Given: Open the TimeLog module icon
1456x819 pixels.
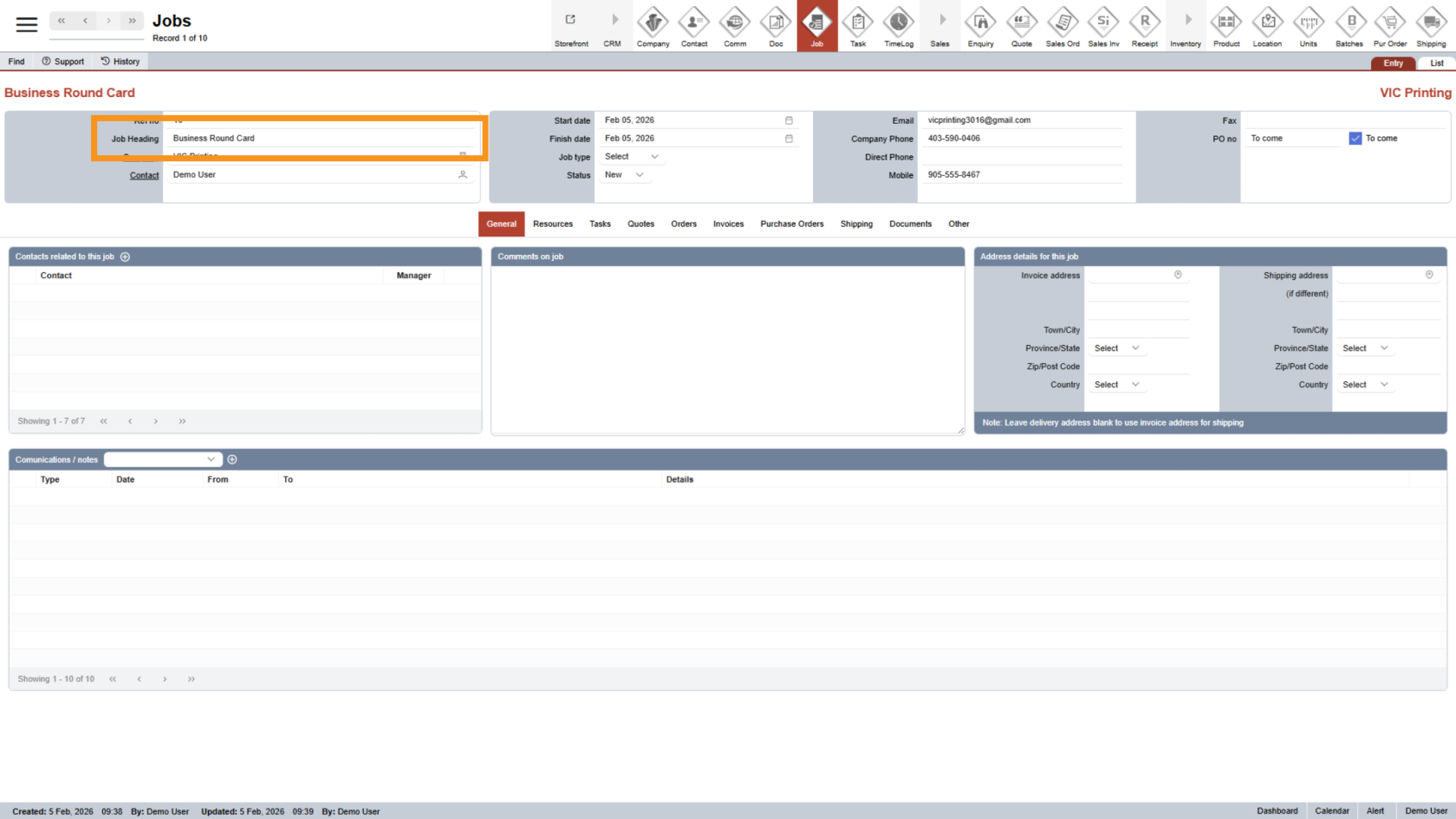Looking at the screenshot, I should [899, 25].
